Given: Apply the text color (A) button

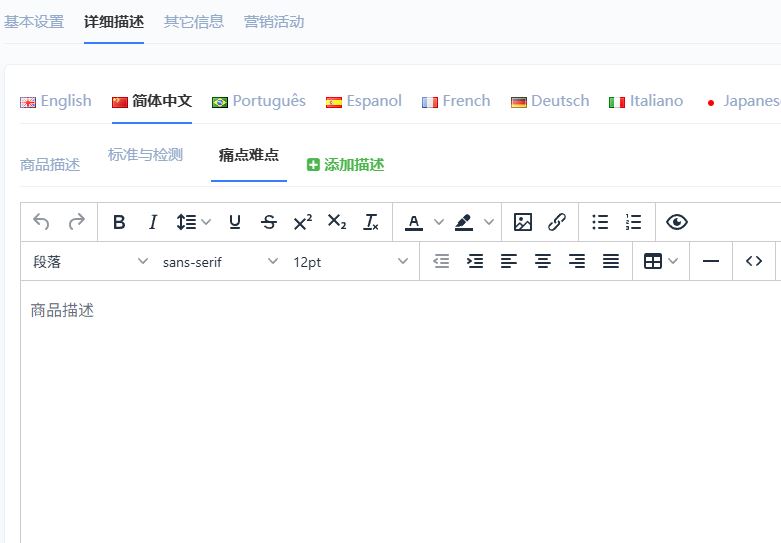Looking at the screenshot, I should tap(414, 222).
